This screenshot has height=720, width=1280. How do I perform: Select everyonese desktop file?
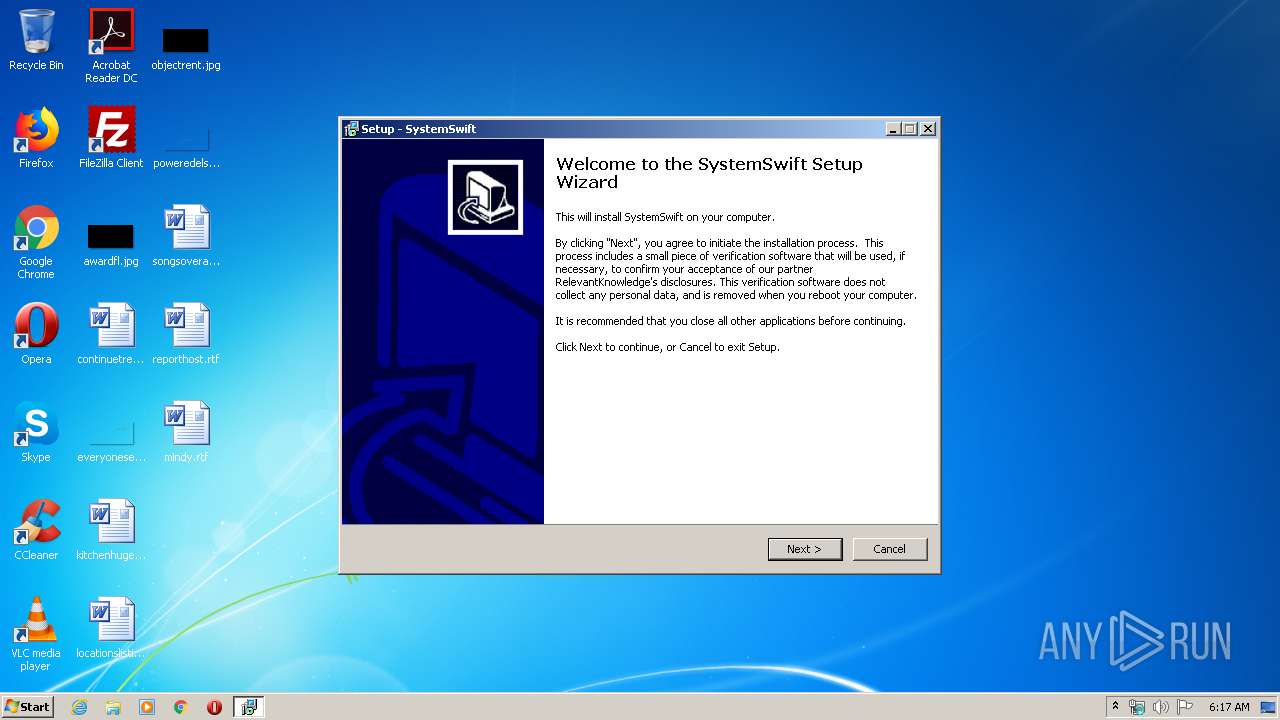point(111,441)
